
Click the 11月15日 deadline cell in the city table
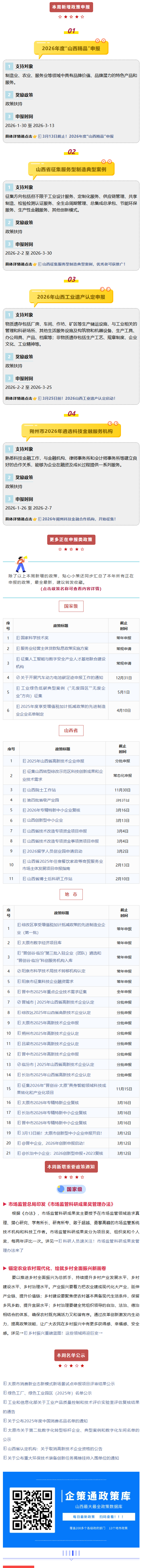click(123, 1088)
